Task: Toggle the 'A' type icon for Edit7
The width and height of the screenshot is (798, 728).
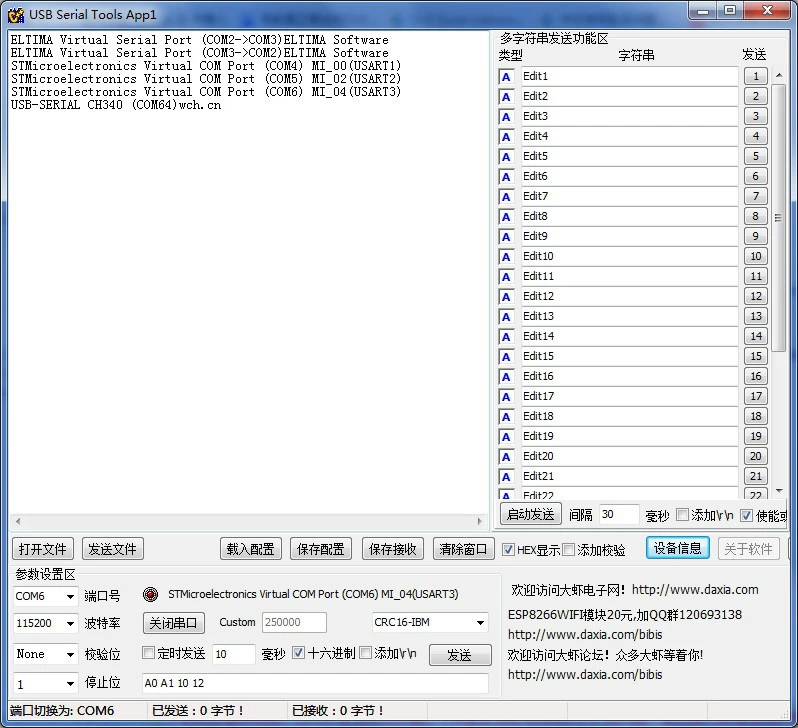Action: point(506,197)
